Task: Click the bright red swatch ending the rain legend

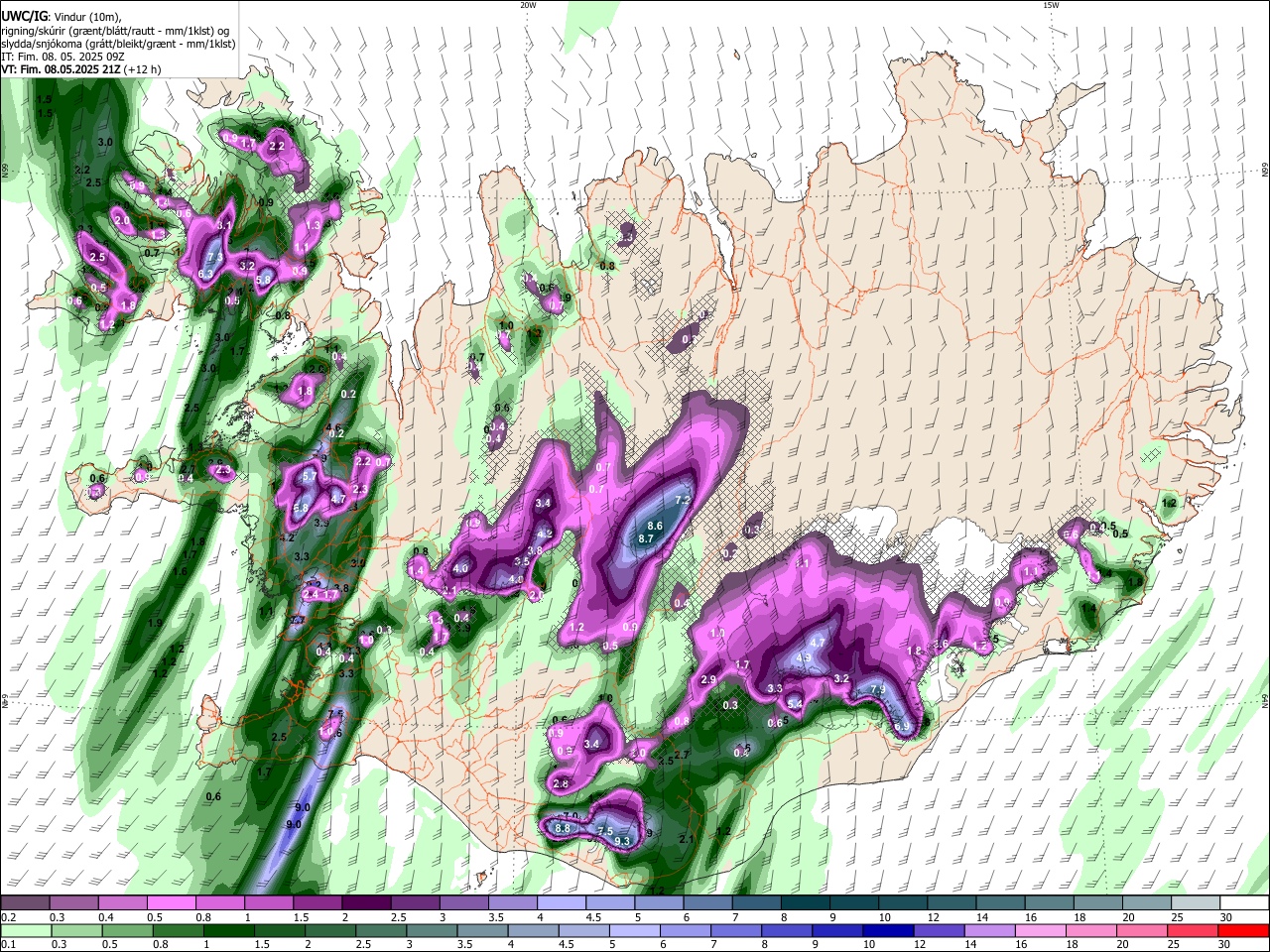Action: [1244, 930]
